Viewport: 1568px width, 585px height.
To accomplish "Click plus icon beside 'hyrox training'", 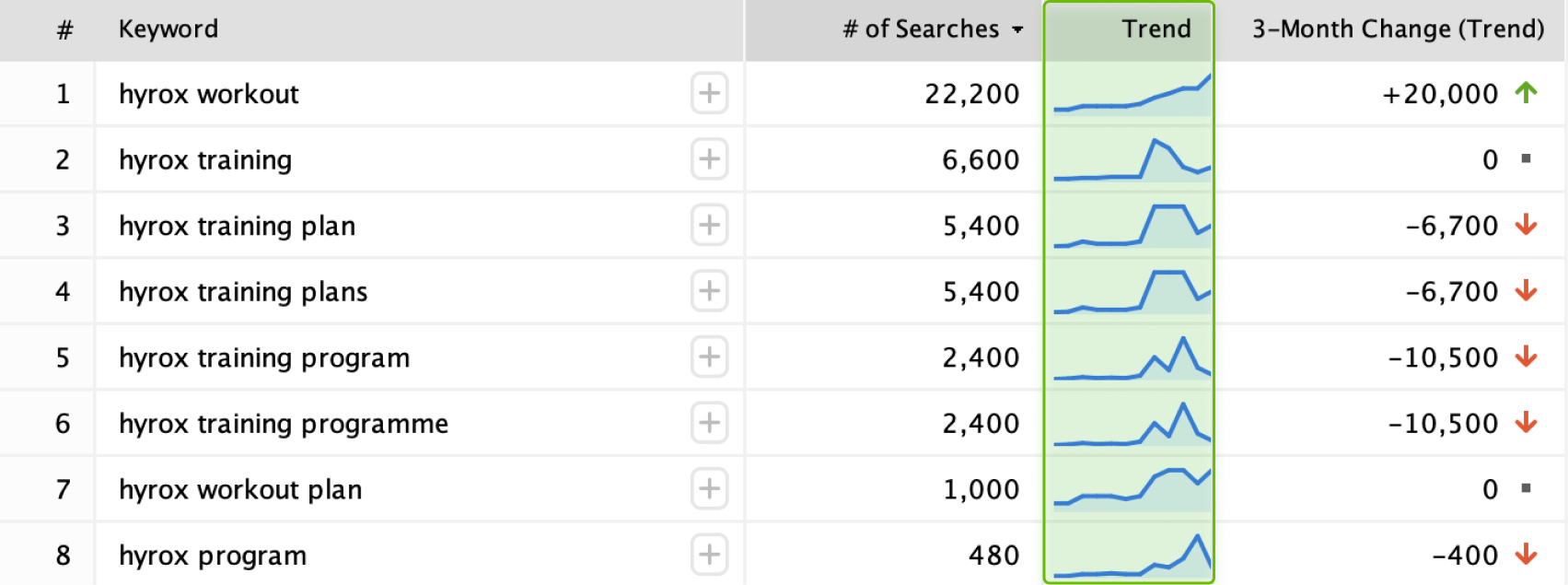I will (x=709, y=159).
